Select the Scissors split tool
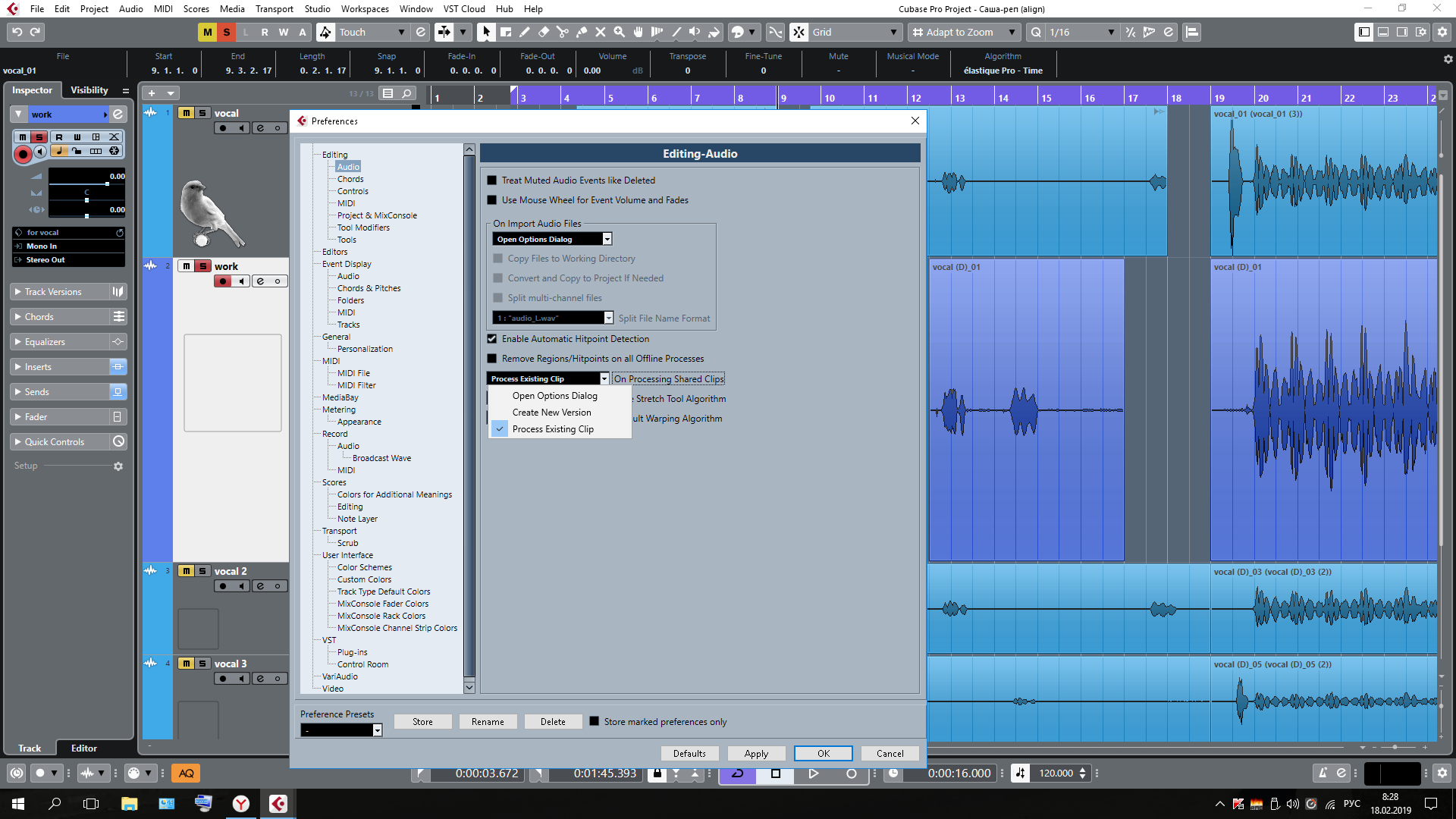The image size is (1456, 819). [562, 32]
